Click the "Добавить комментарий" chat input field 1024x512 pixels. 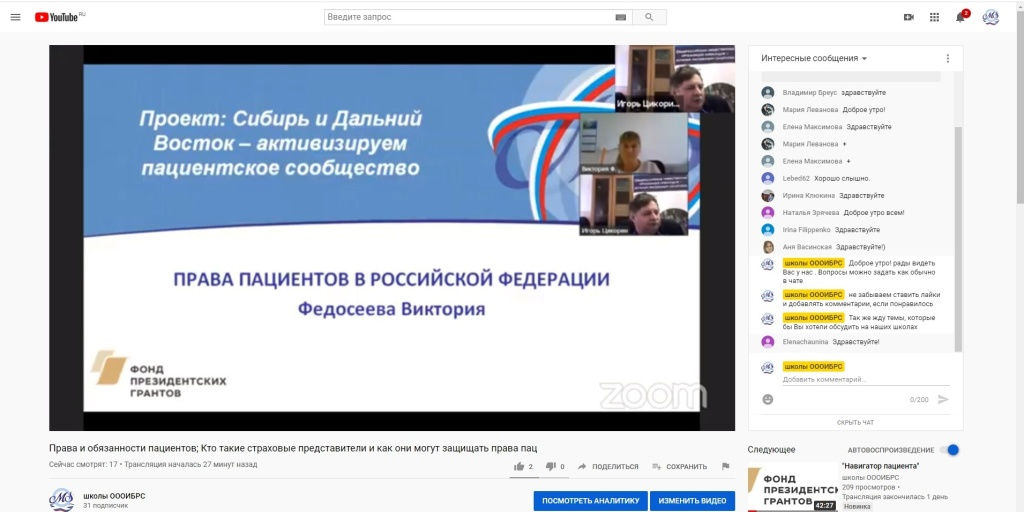tap(860, 380)
